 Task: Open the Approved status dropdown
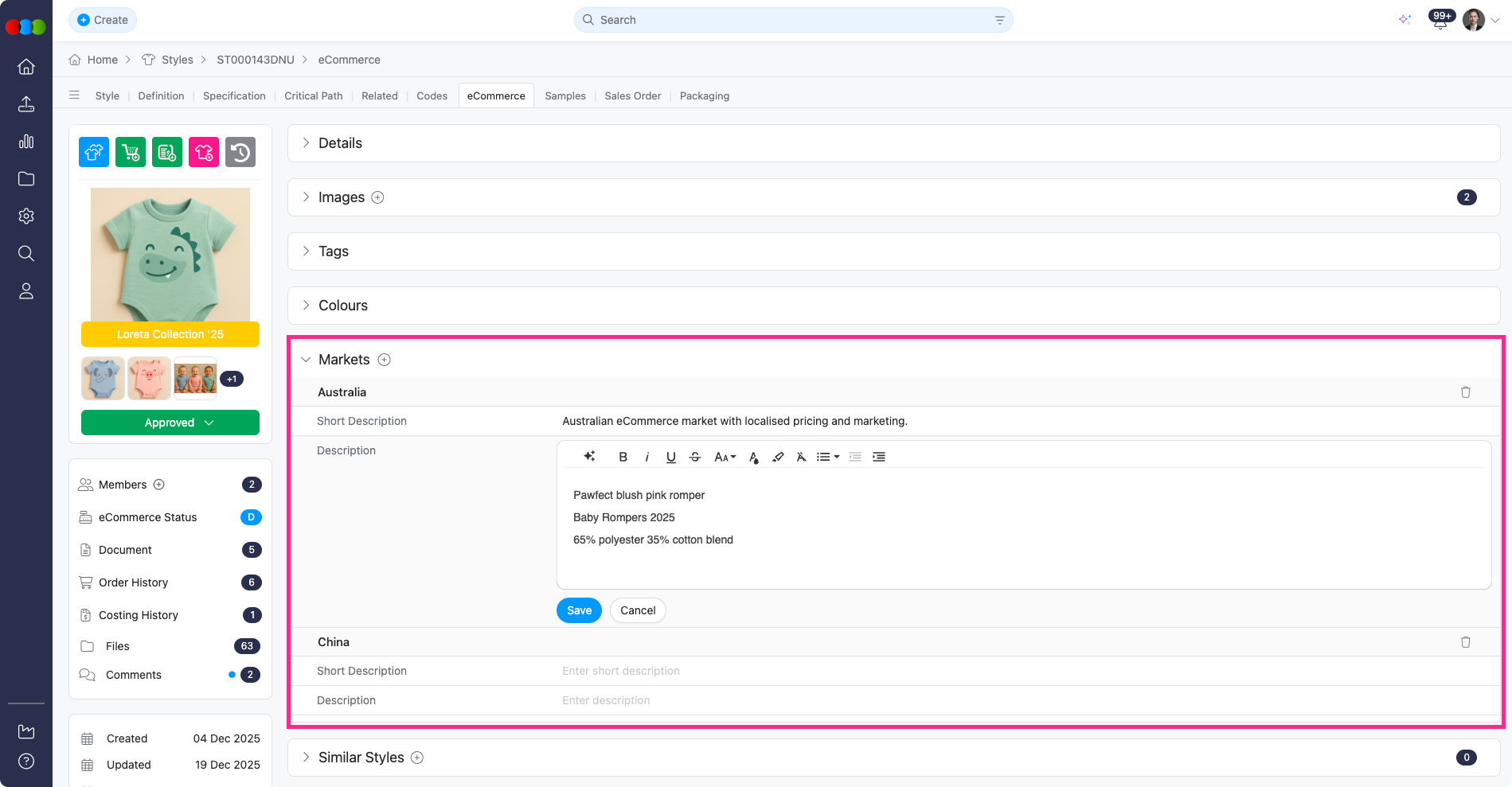(x=170, y=423)
